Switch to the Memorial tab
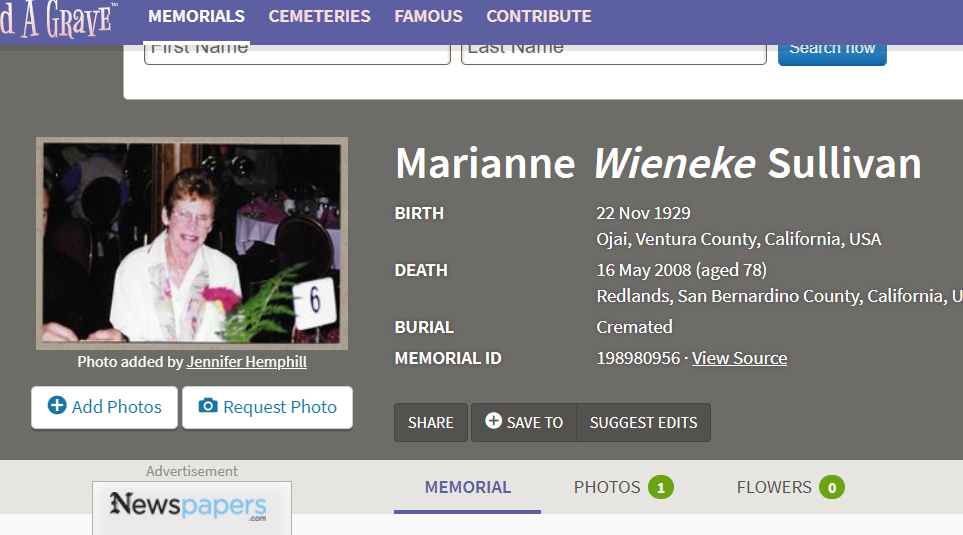 467,487
